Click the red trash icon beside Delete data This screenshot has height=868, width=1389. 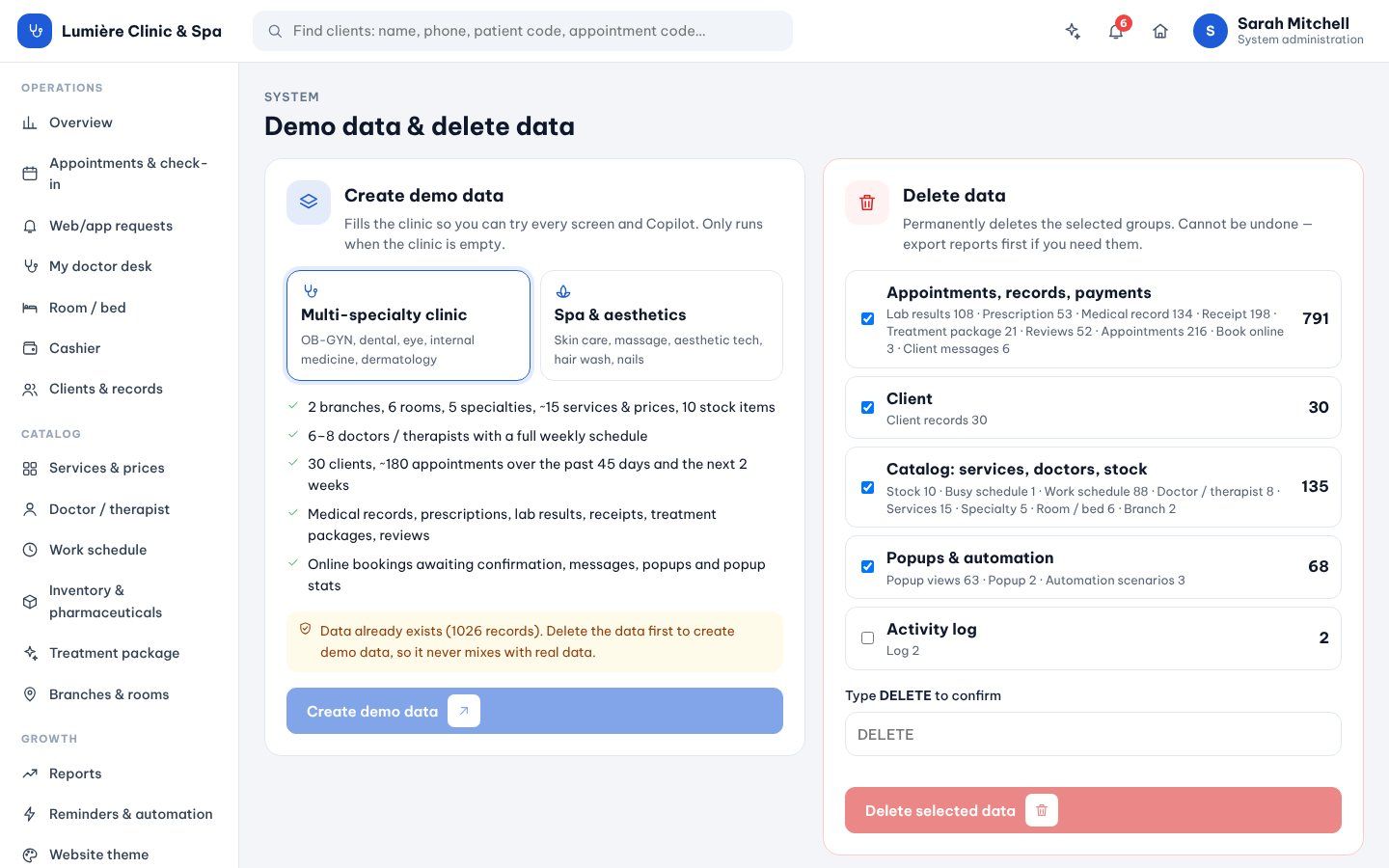(x=867, y=203)
